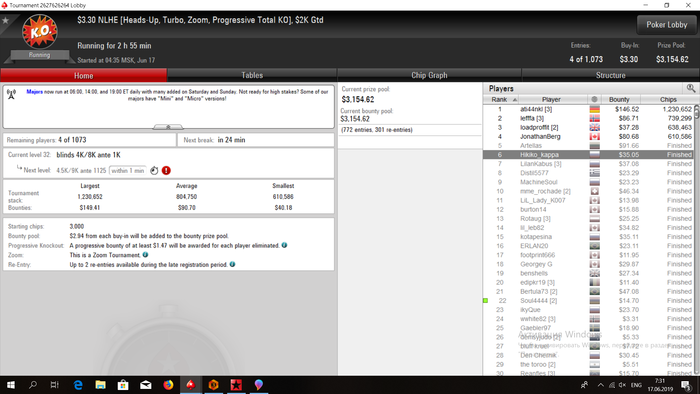Launch Firefox from taskbar

(168, 385)
